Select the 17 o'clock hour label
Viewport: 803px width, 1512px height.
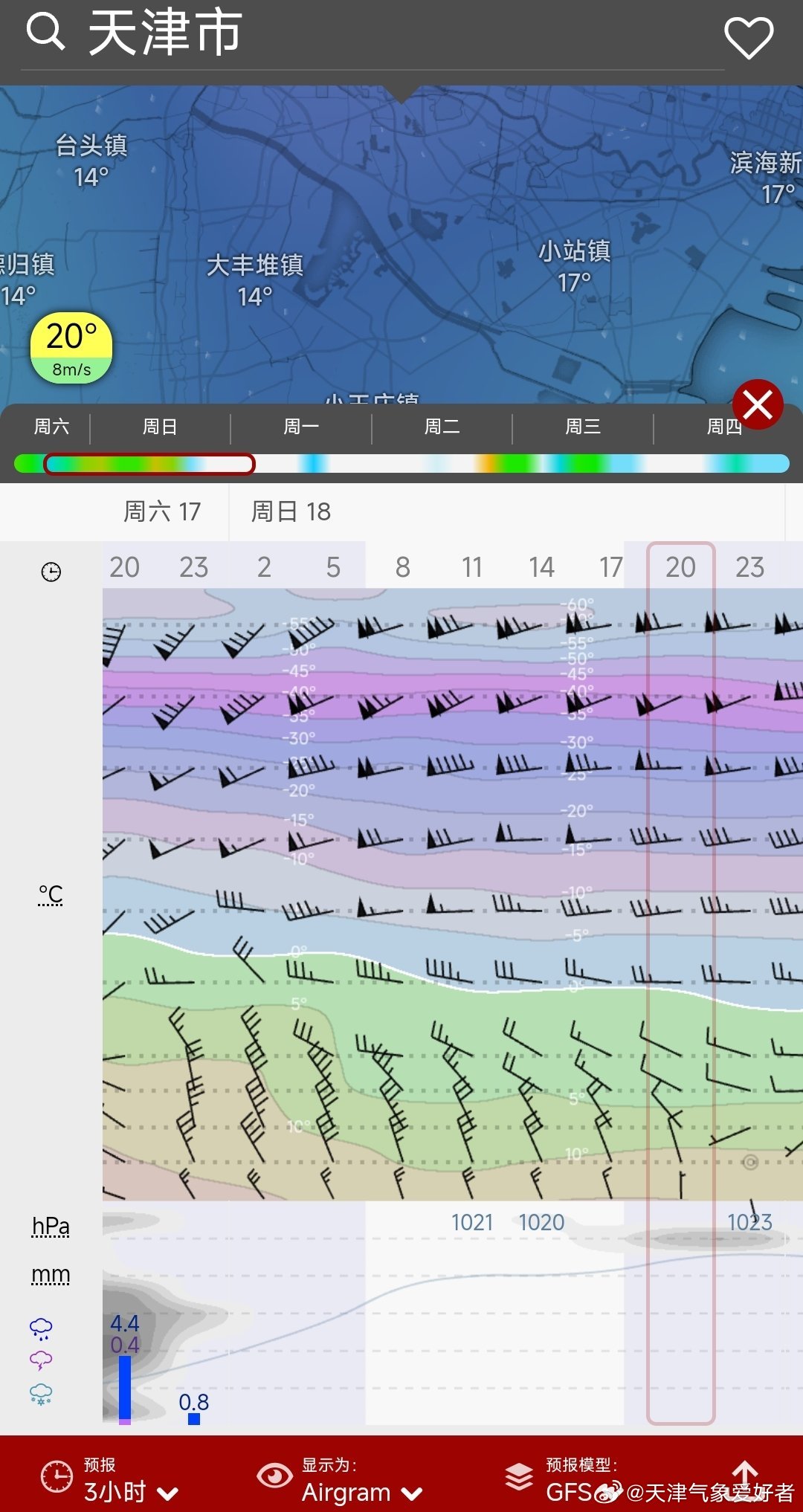611,567
